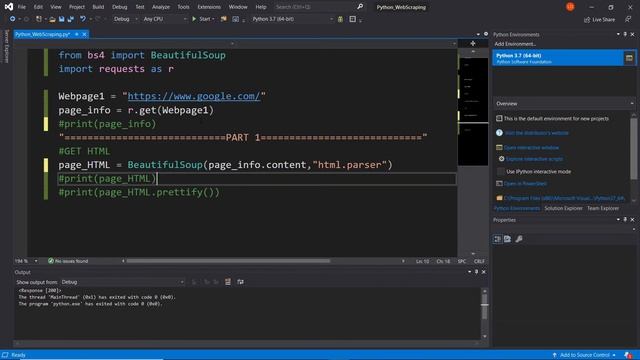Switch to the Team Explorer tab
640x360 pixels.
603,208
